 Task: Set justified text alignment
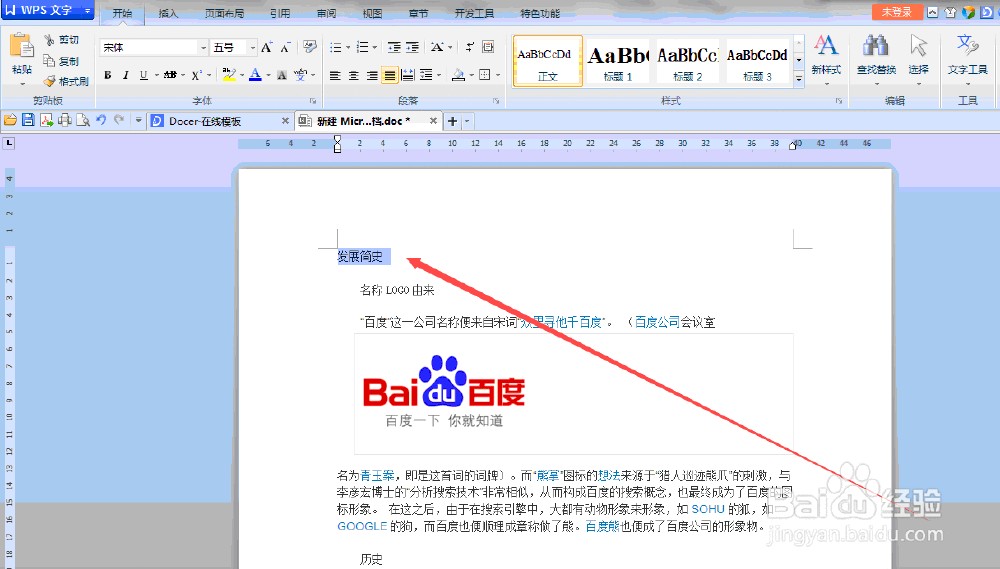(x=390, y=75)
